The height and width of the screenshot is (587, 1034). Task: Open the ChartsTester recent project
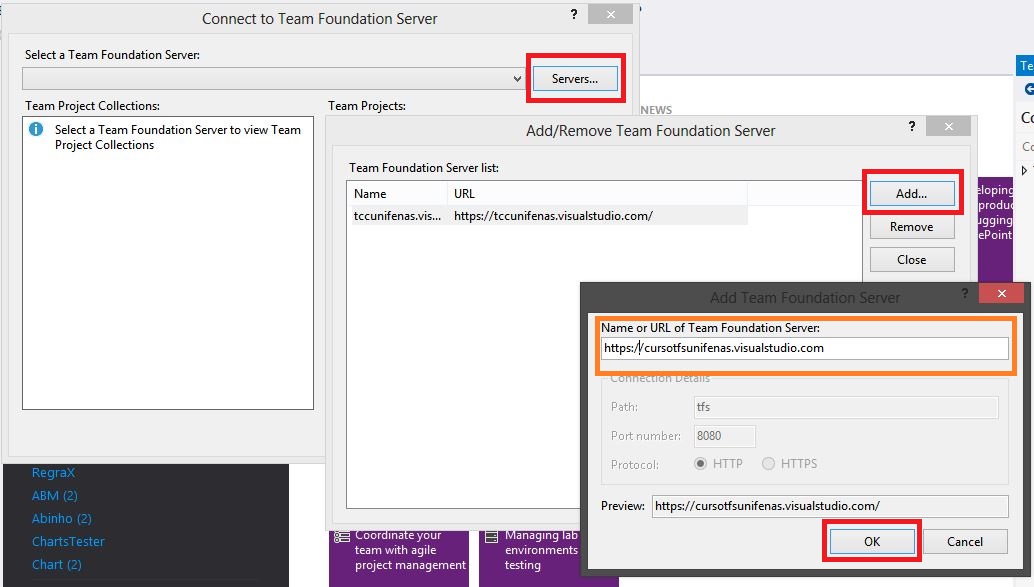[68, 541]
